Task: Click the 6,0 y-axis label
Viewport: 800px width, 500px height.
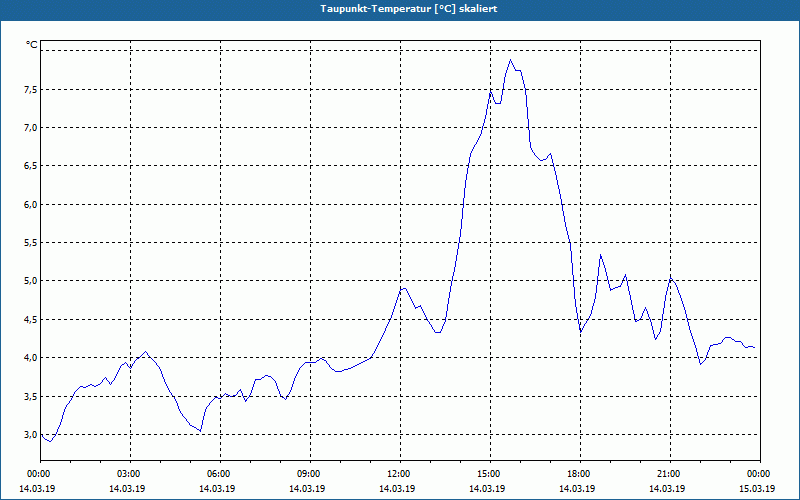Action: (32, 205)
